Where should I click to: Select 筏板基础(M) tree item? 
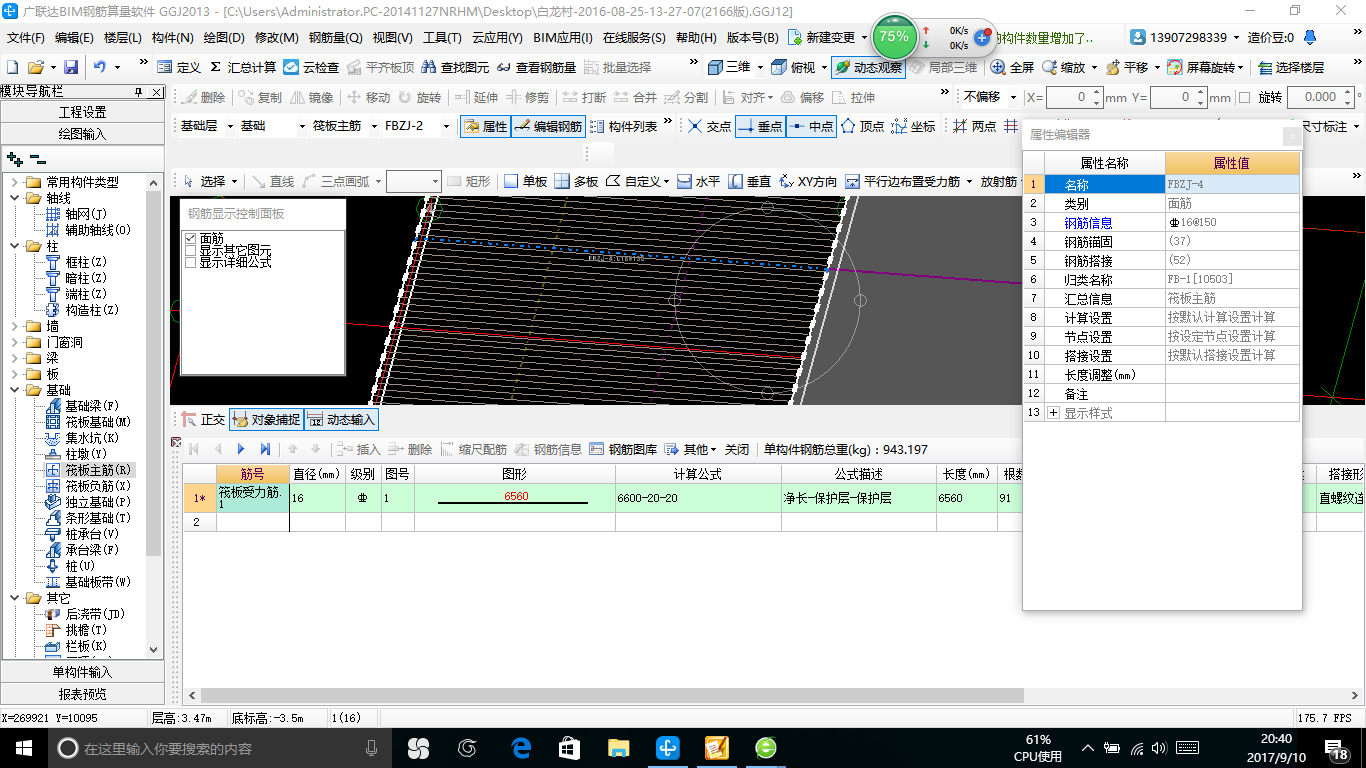tap(88, 422)
